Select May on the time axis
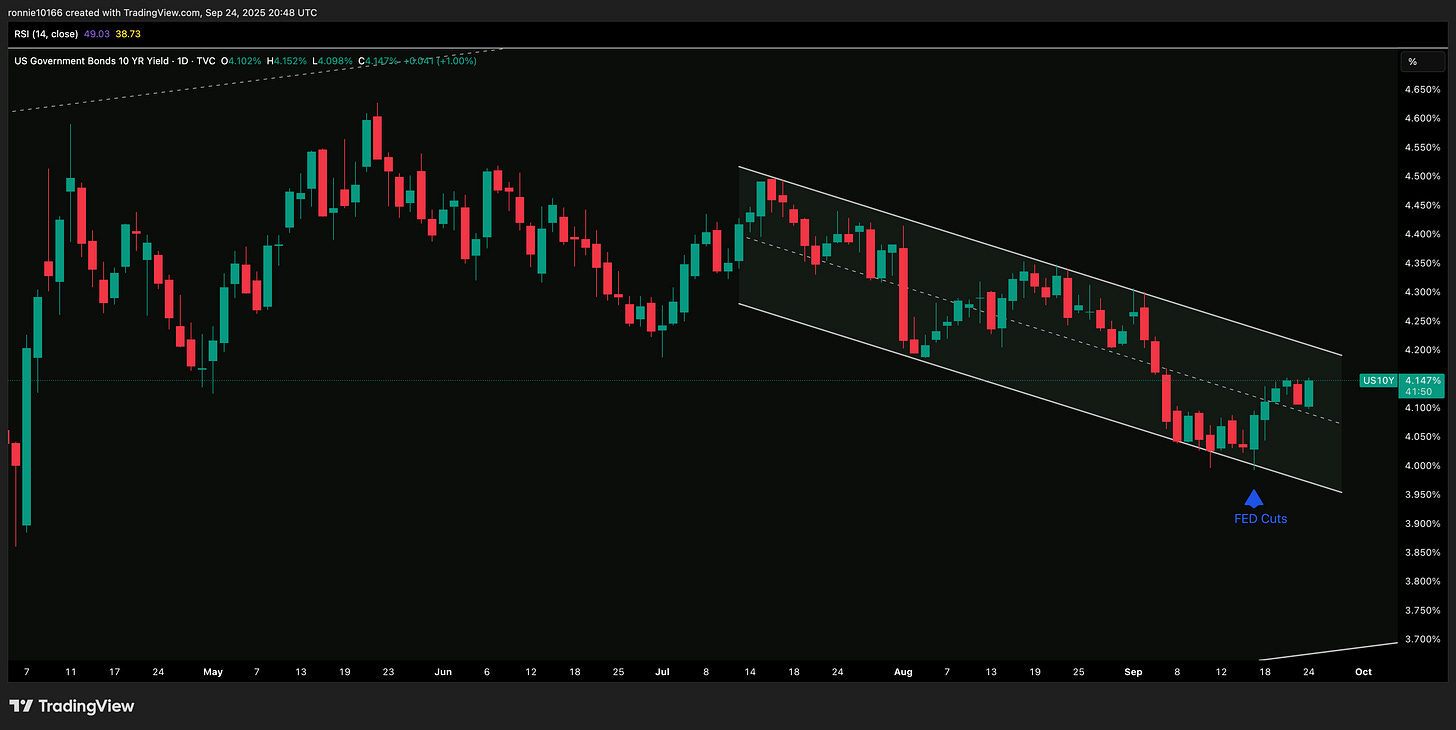The height and width of the screenshot is (730, 1456). point(212,672)
